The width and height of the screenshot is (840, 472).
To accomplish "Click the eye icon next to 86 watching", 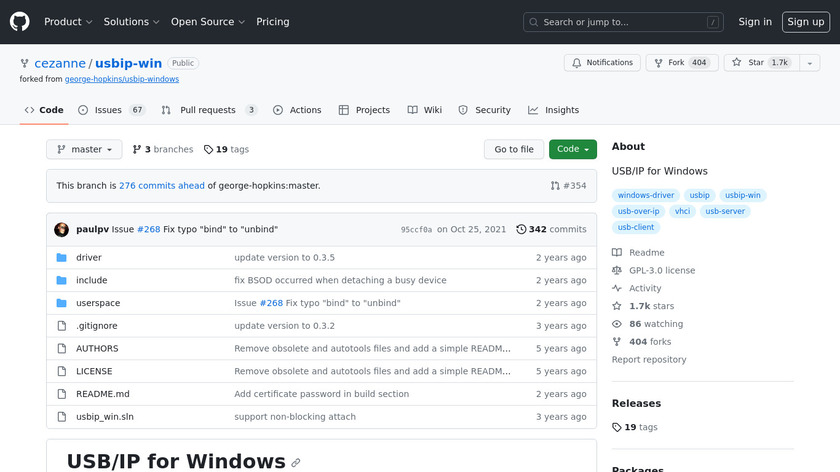I will tap(617, 324).
